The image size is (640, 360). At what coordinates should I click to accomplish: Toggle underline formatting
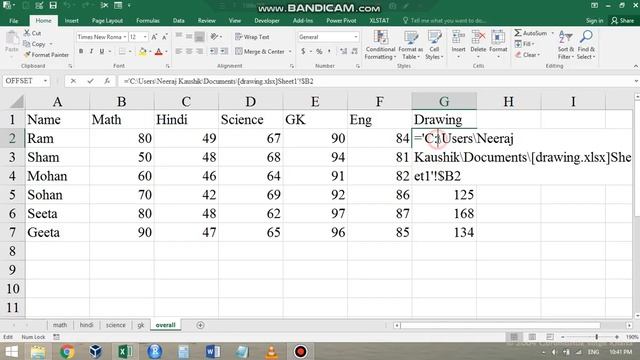coord(102,51)
